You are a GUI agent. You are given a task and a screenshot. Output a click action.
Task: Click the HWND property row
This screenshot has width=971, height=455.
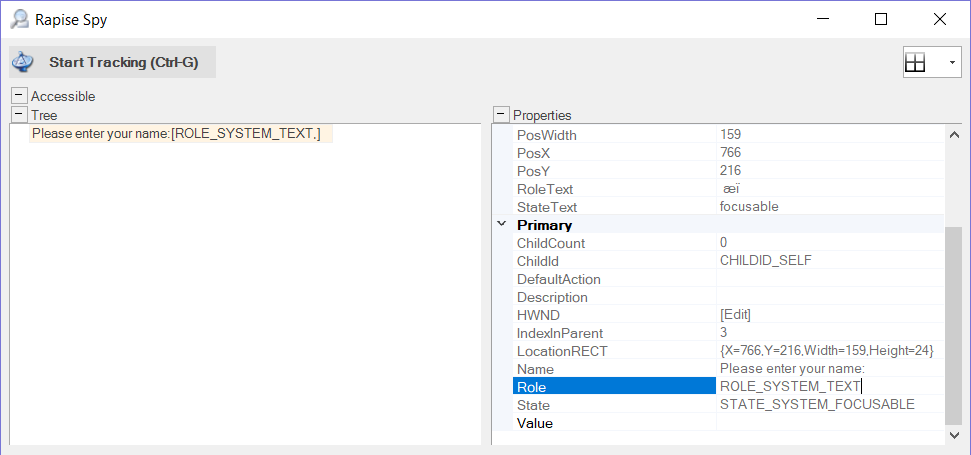coord(613,315)
